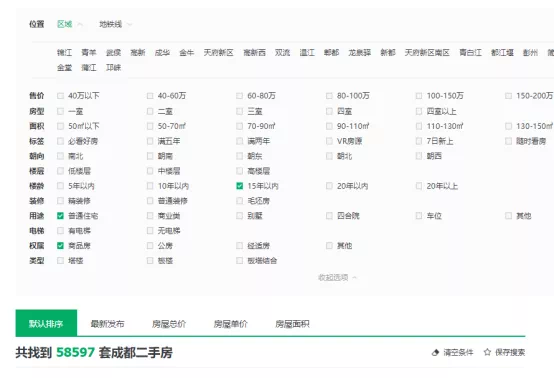This screenshot has width=554, height=378.
Task: Select the 双流 district link
Action: tap(282, 53)
